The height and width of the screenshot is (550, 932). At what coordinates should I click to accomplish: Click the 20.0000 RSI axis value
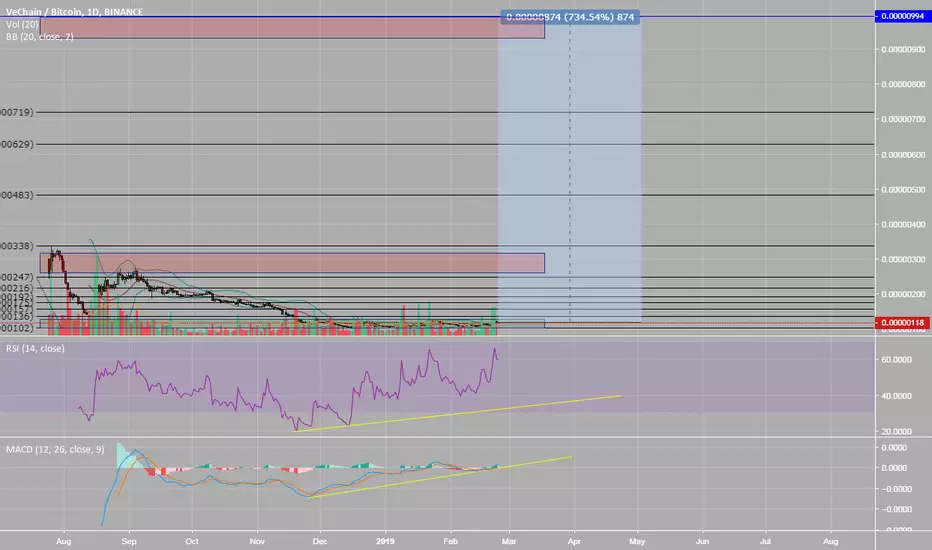pos(896,432)
